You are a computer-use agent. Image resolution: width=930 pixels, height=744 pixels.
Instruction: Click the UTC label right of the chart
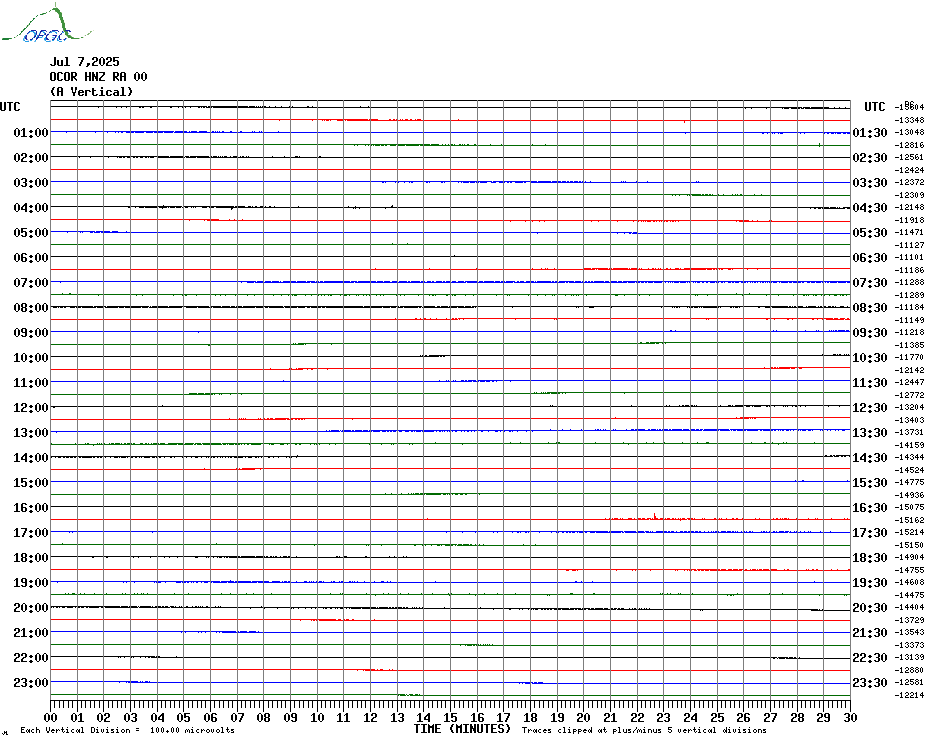tap(874, 107)
